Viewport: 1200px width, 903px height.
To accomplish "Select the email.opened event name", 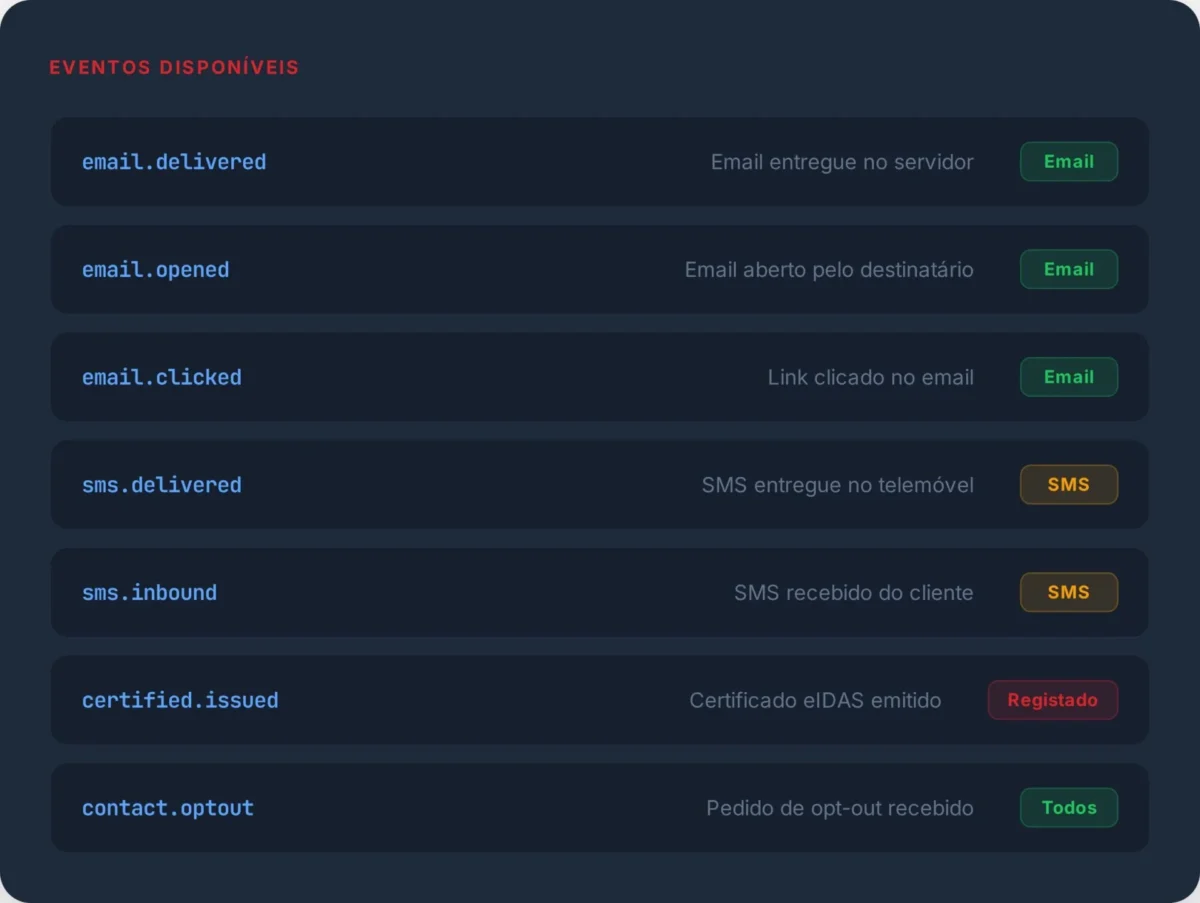I will tap(155, 269).
